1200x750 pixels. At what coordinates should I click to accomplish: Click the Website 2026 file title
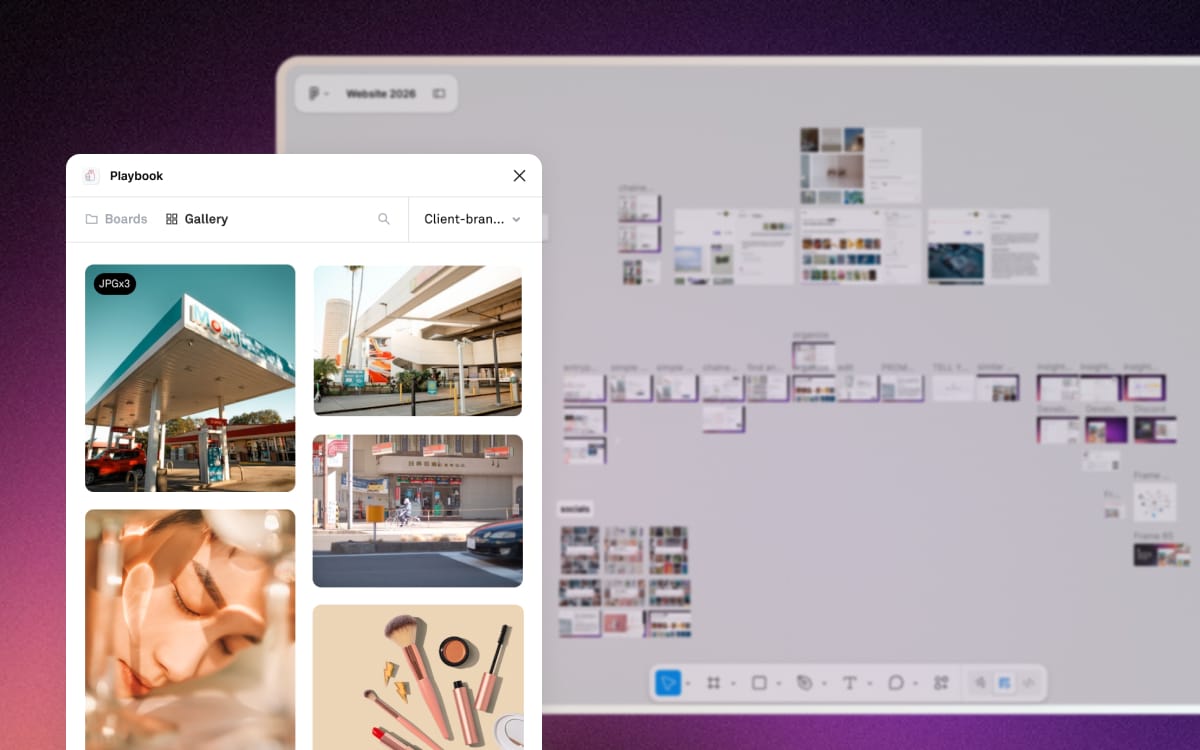coord(379,94)
